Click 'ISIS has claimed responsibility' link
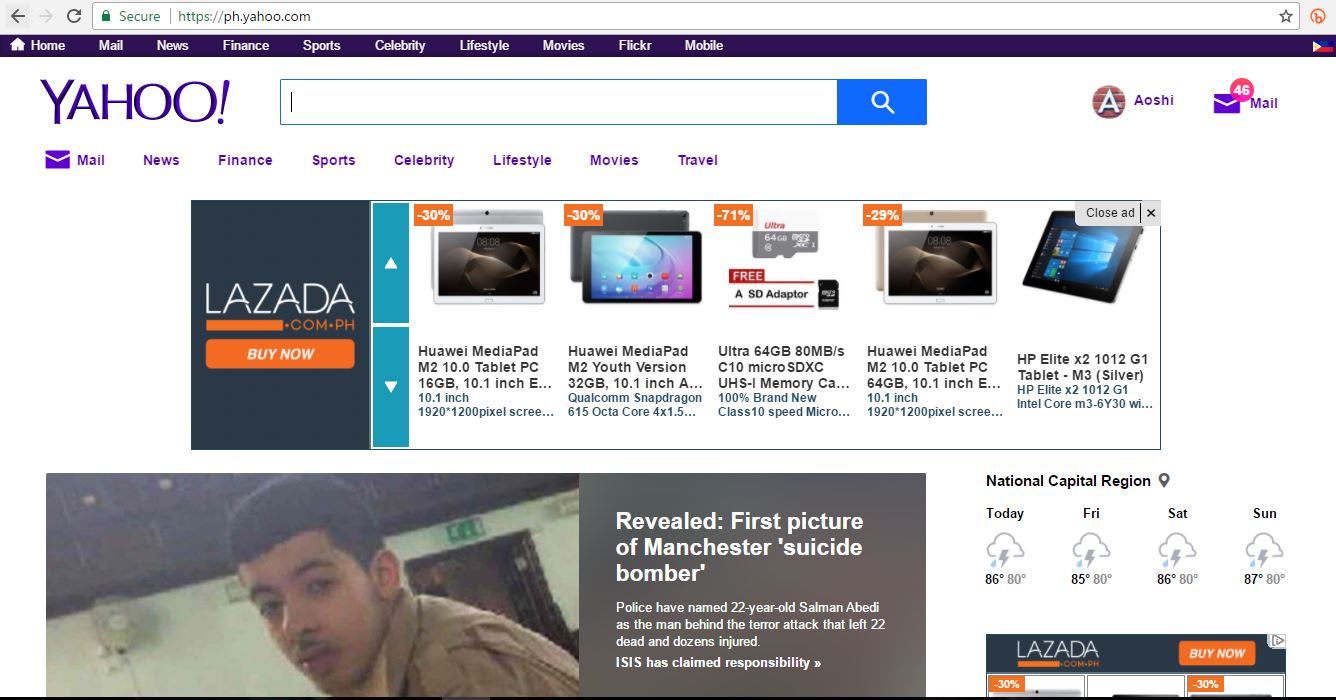The width and height of the screenshot is (1336, 700). click(x=718, y=662)
